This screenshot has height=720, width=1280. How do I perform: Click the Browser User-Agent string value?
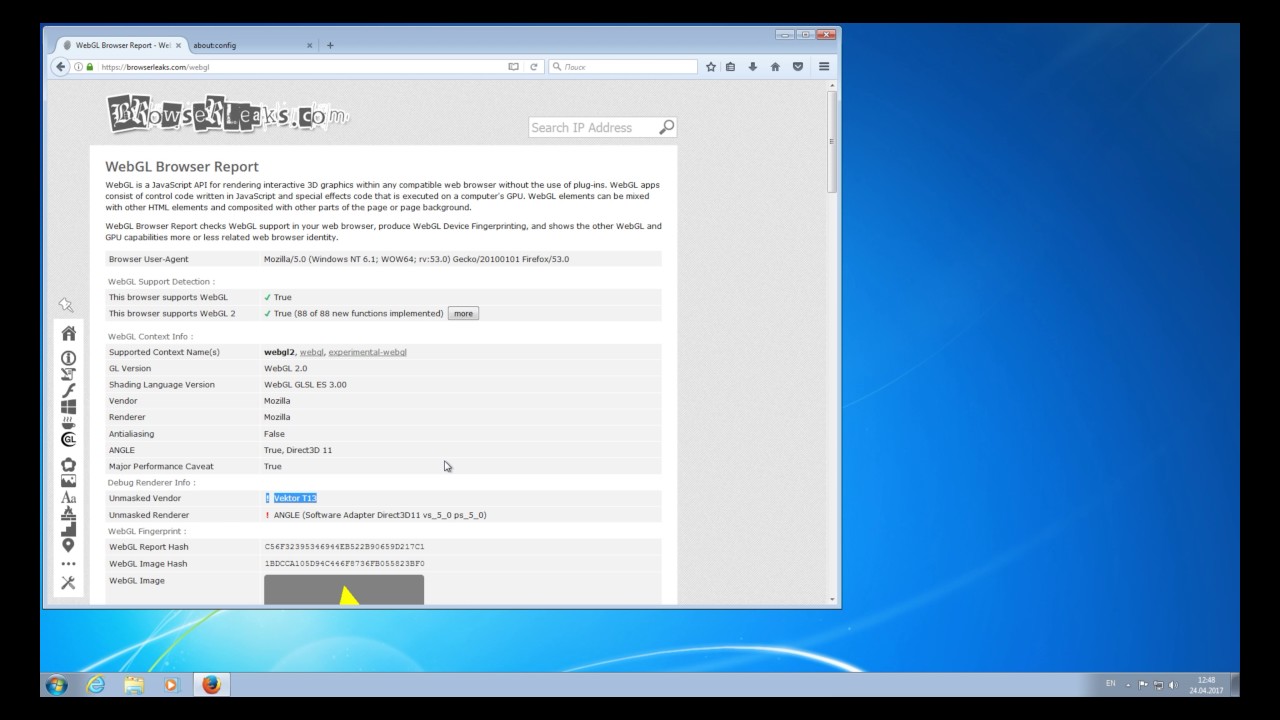tap(416, 259)
